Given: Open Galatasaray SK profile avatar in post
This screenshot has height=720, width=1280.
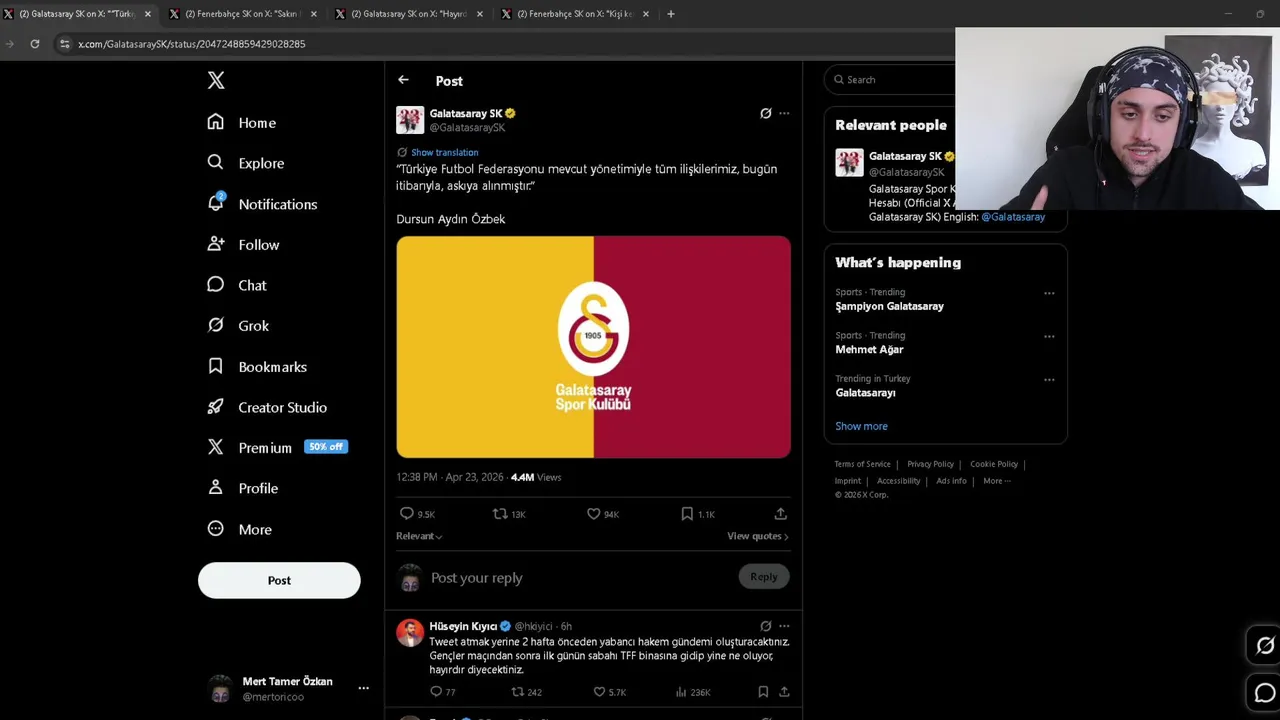Looking at the screenshot, I should [x=410, y=120].
